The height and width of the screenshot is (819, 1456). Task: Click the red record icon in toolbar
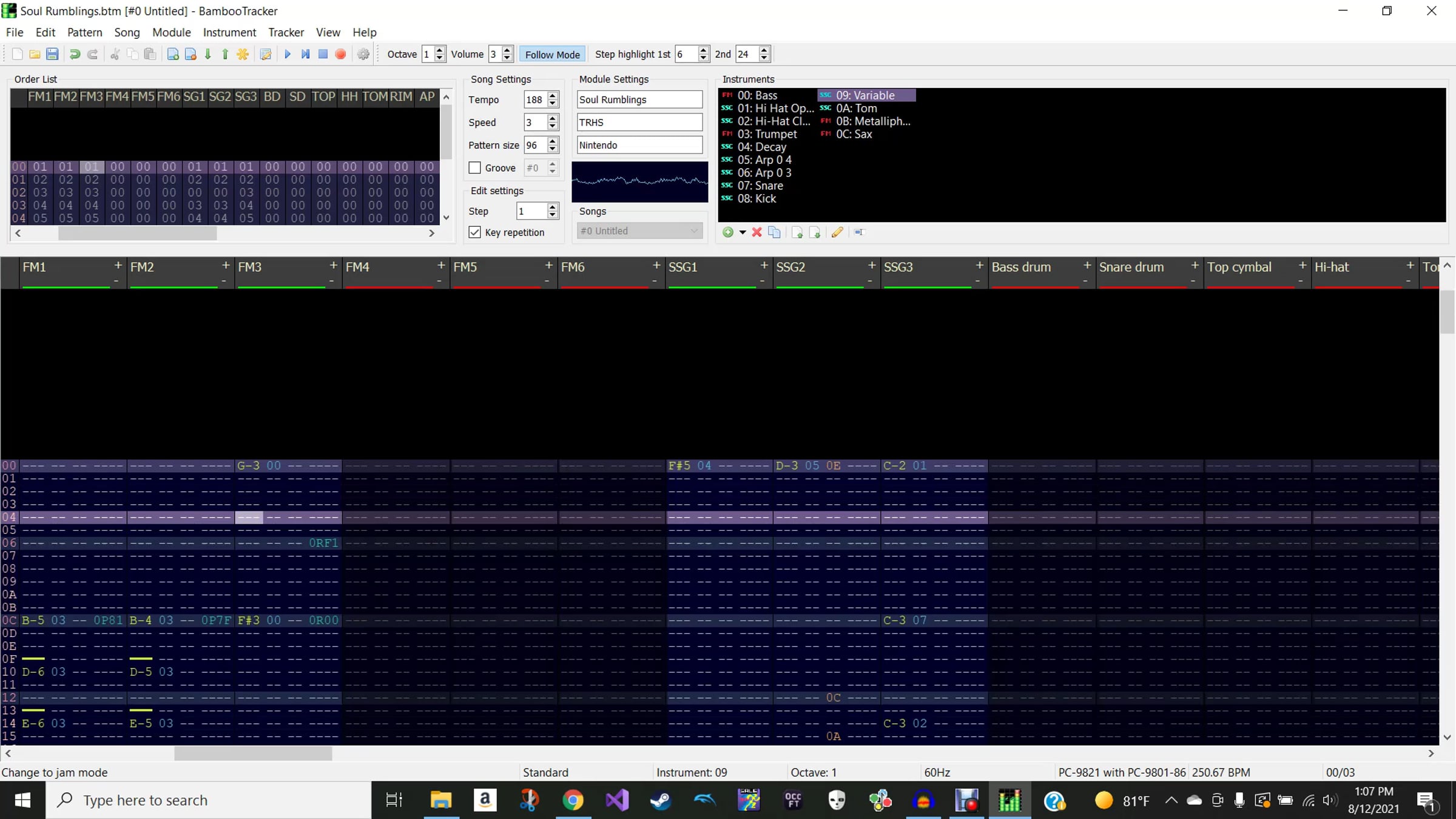340,54
